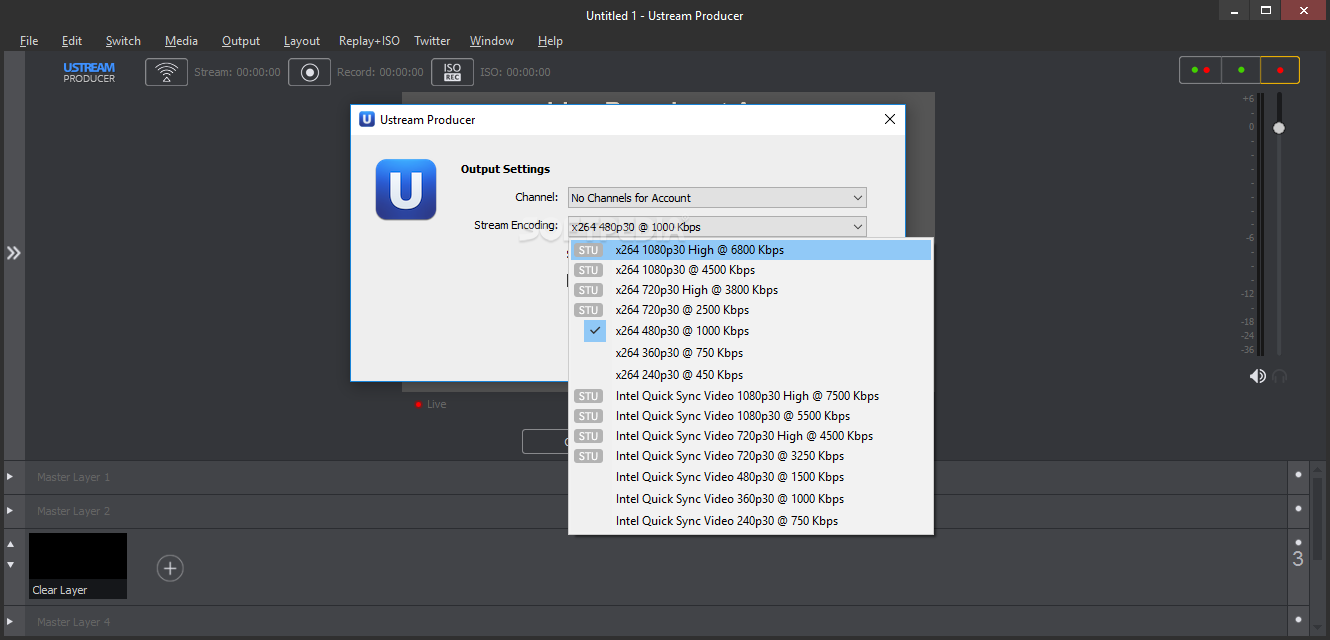Choose x264 1080p30 @ 4500 Kbps
The width and height of the screenshot is (1330, 640).
pos(751,270)
